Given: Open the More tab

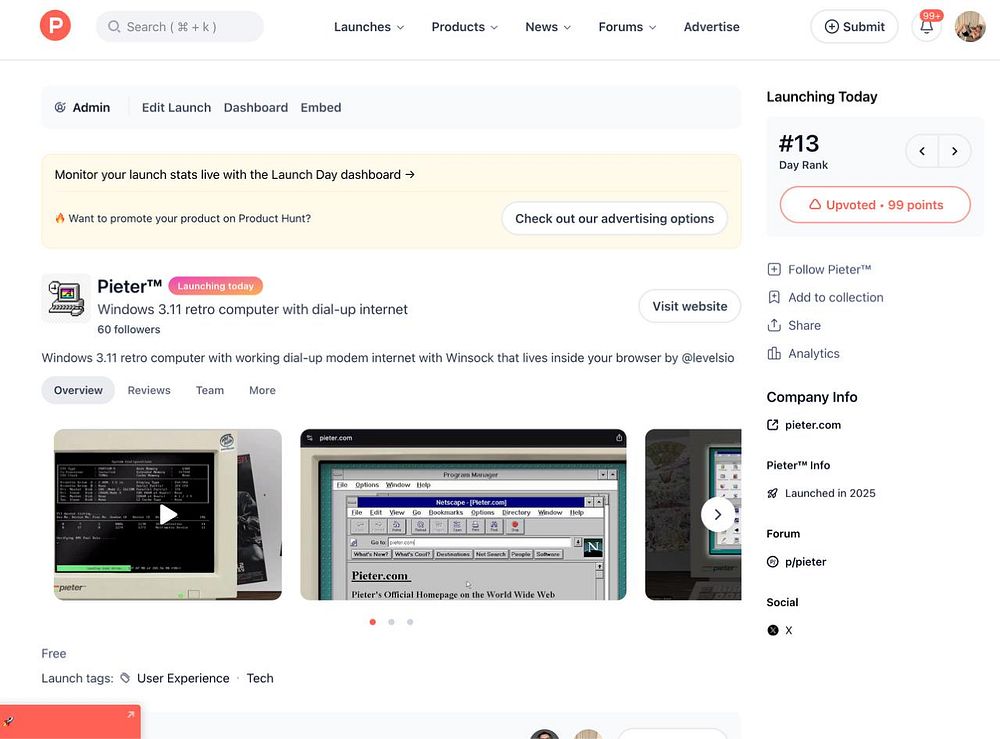Looking at the screenshot, I should click(x=262, y=390).
